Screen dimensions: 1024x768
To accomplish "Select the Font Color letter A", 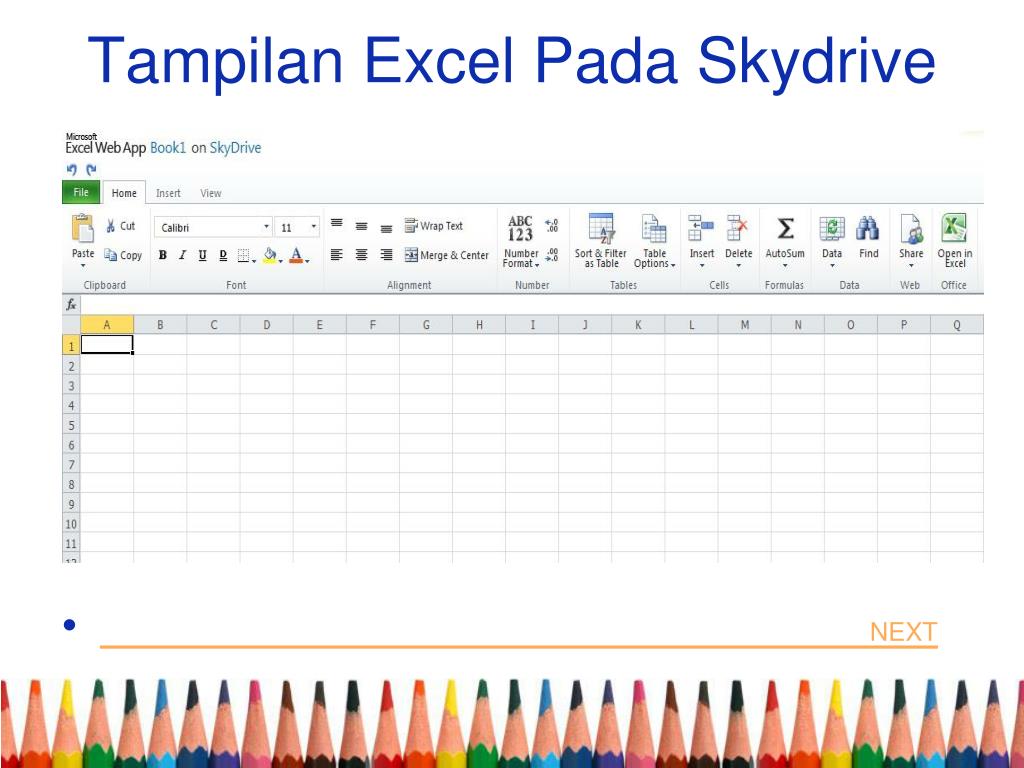I will [298, 255].
